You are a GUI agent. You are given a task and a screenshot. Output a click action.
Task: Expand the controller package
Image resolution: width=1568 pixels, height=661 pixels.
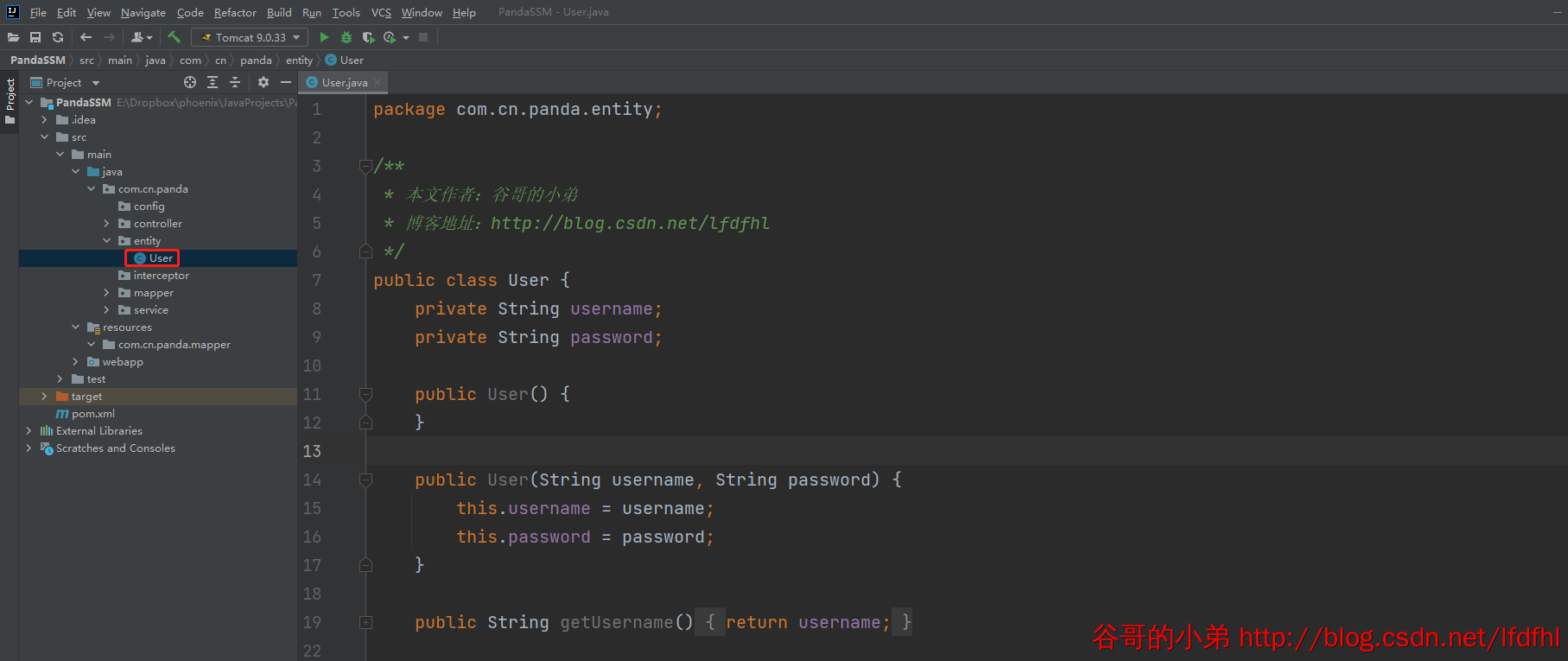pyautogui.click(x=107, y=224)
